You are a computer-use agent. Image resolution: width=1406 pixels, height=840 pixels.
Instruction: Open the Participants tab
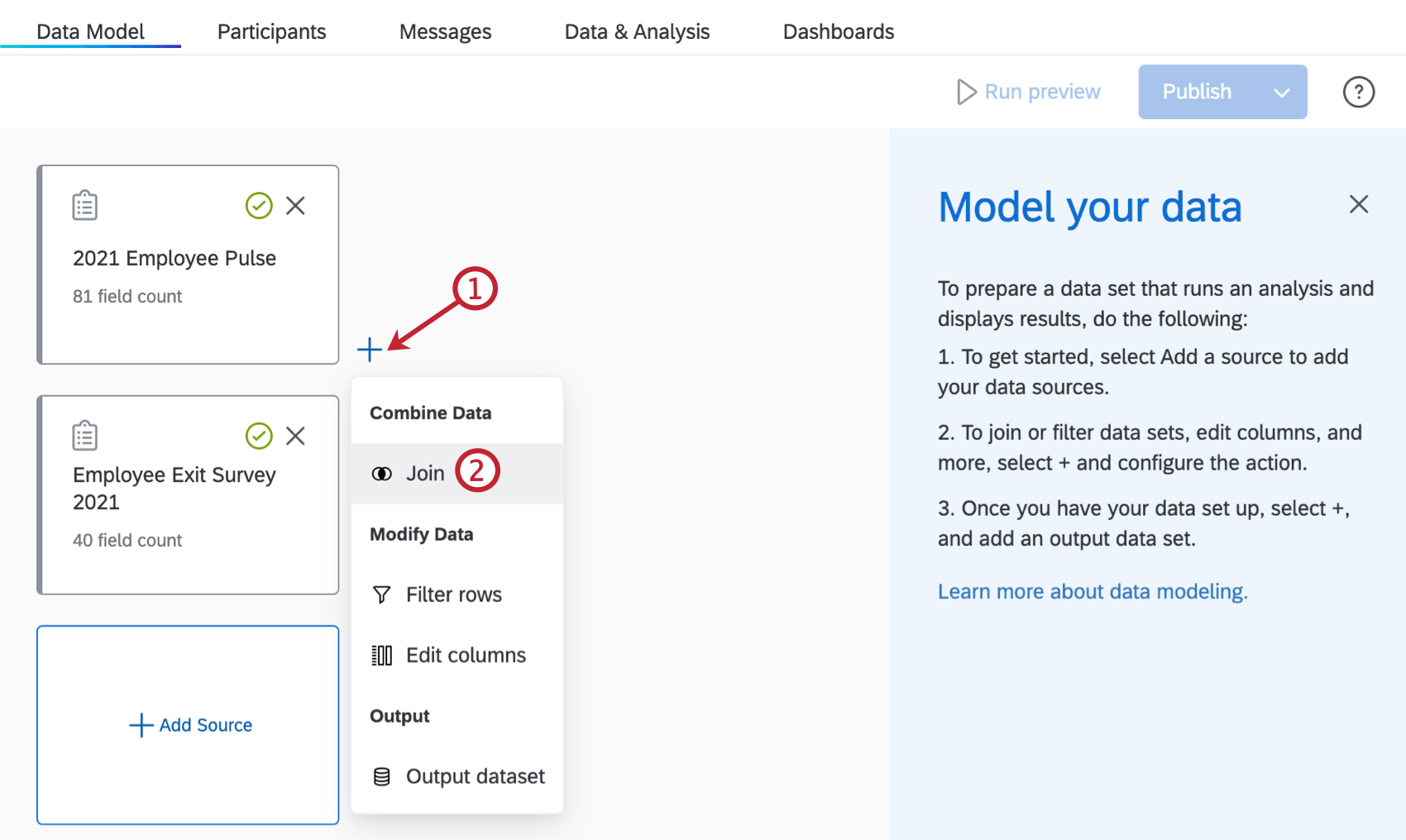[x=270, y=31]
